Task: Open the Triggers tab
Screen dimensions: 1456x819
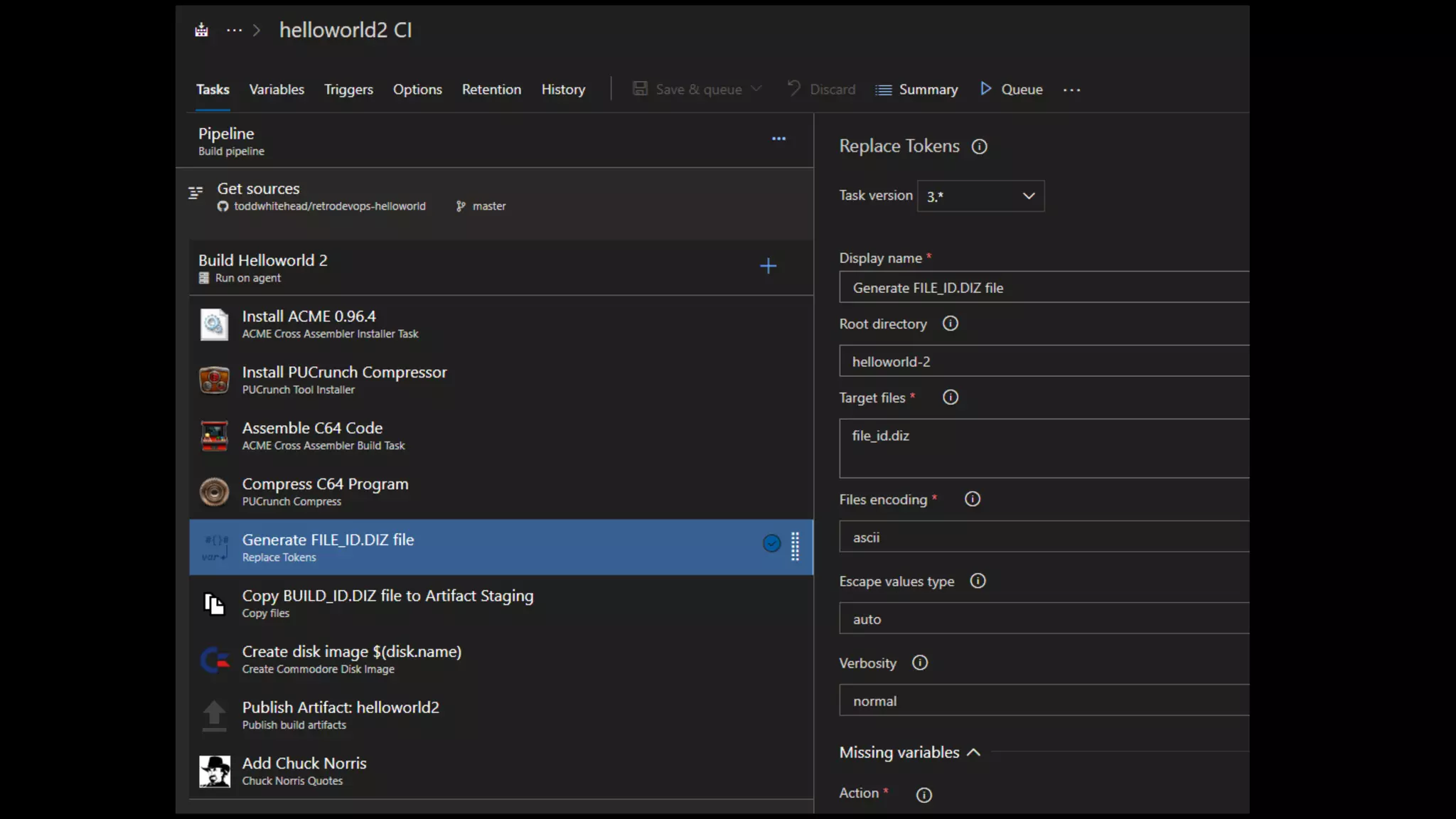Action: tap(348, 90)
